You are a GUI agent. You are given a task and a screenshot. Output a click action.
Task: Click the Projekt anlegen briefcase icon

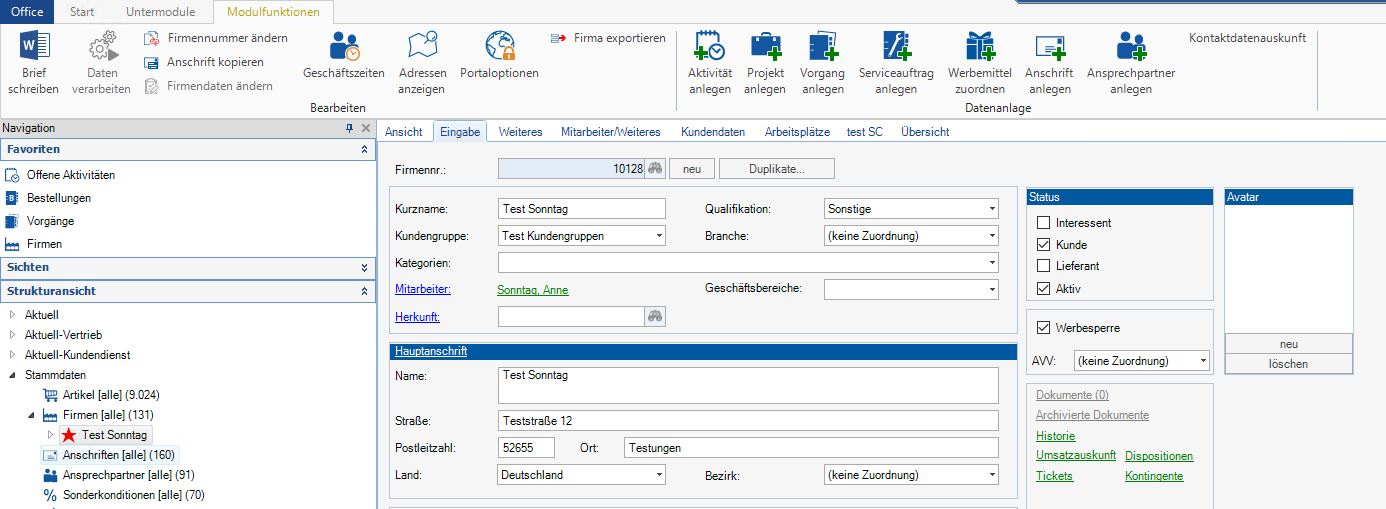(x=764, y=47)
